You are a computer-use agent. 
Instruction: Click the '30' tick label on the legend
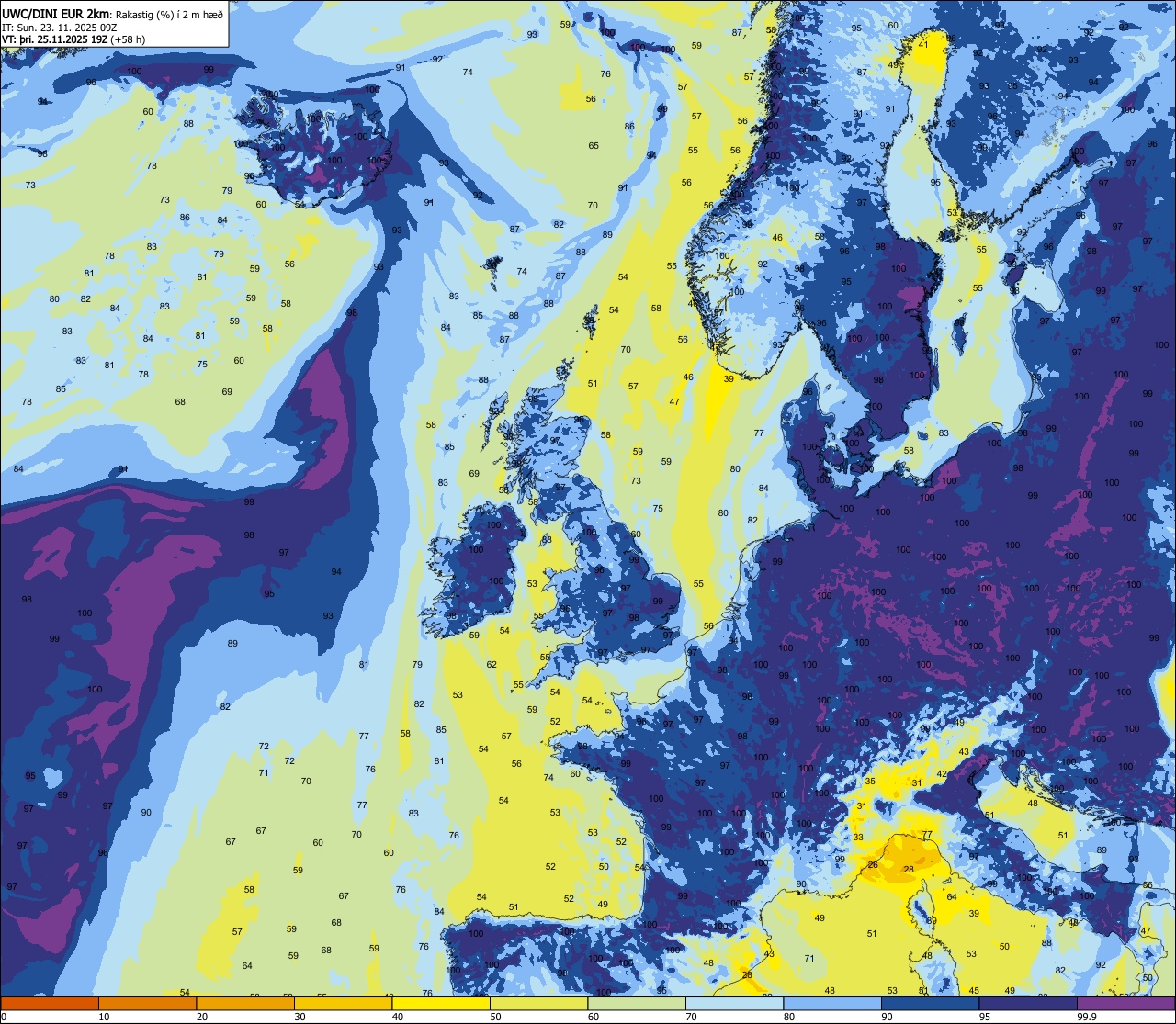300,1017
